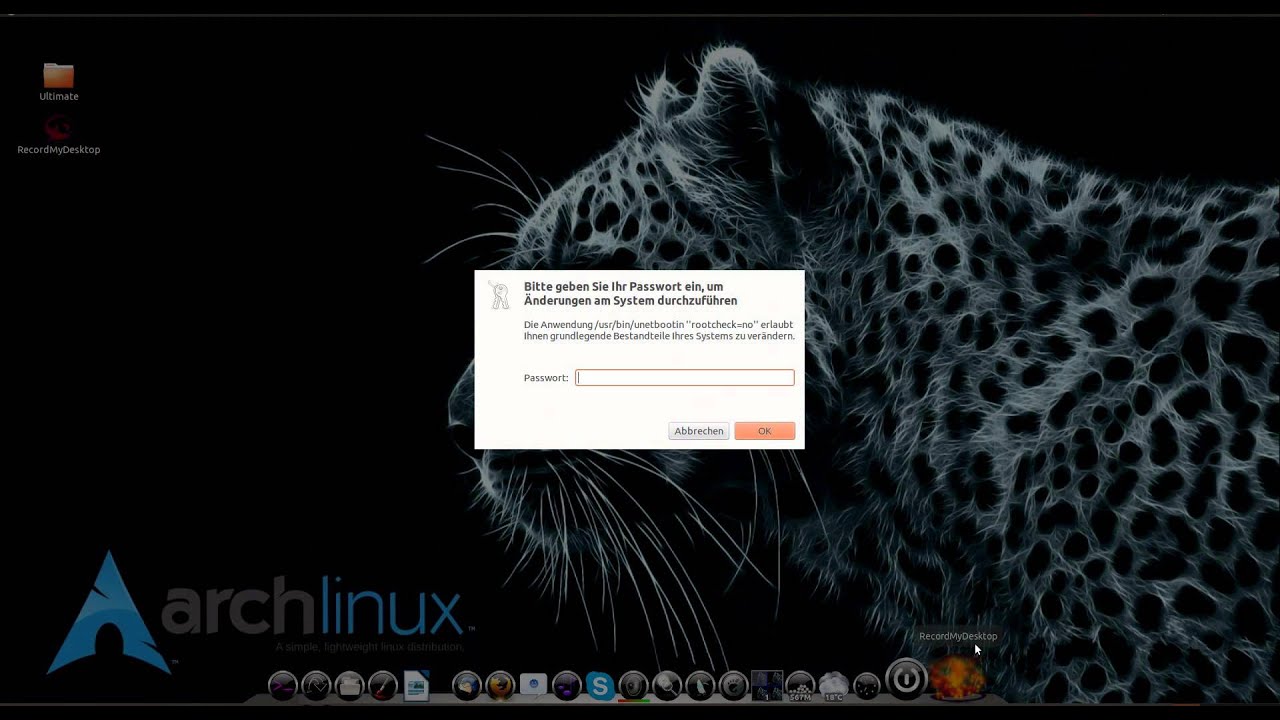Click the 567M memory monitor applet
This screenshot has width=1280, height=720.
800,686
